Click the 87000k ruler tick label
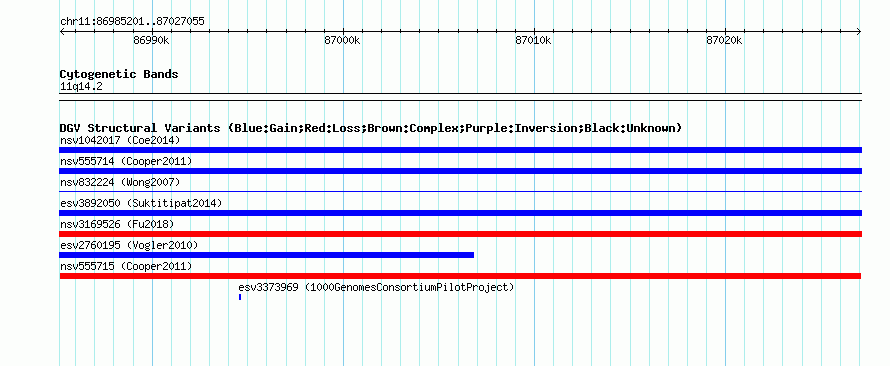 pyautogui.click(x=342, y=41)
